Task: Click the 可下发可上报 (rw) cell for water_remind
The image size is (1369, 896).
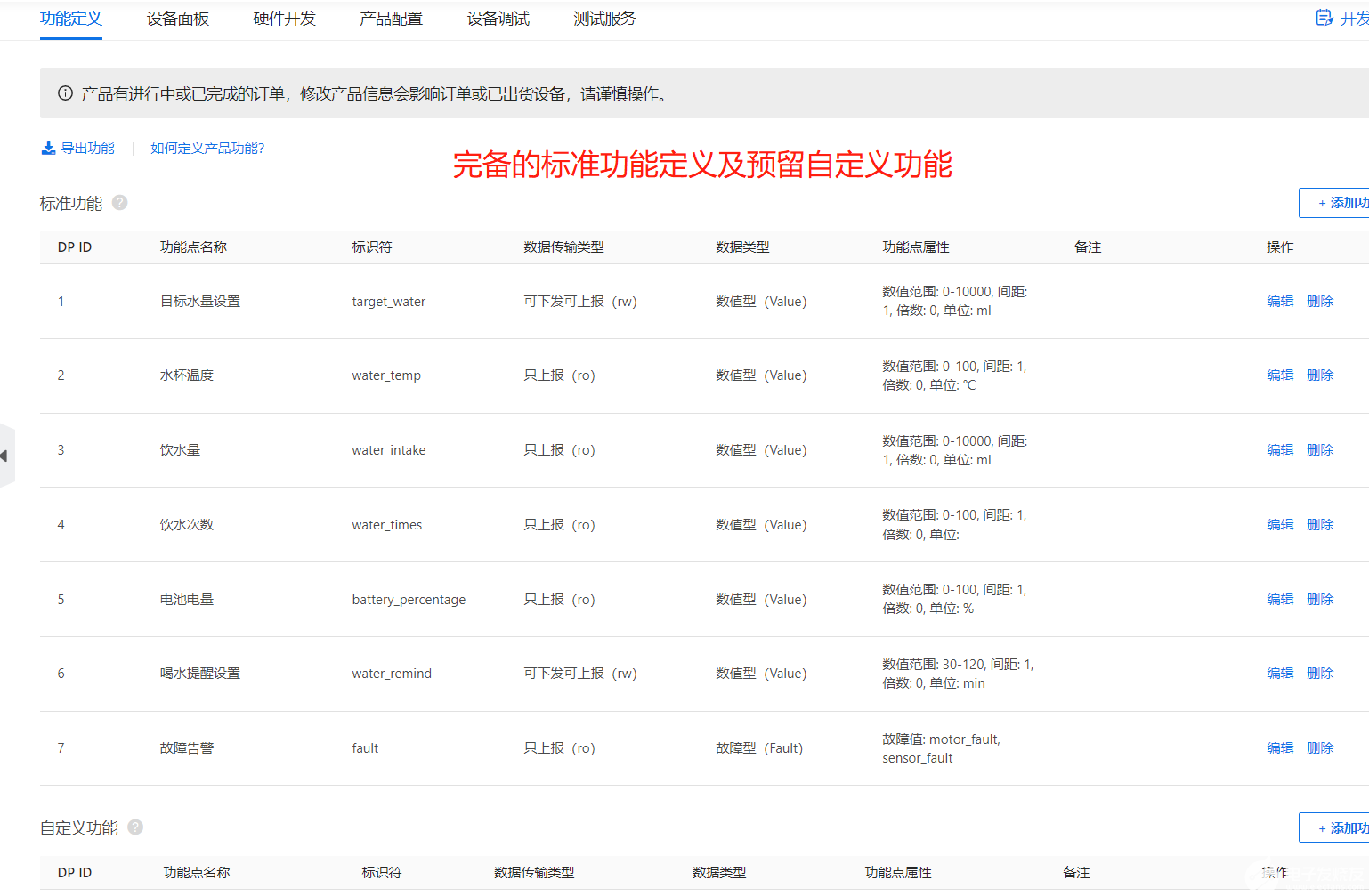Action: (580, 674)
